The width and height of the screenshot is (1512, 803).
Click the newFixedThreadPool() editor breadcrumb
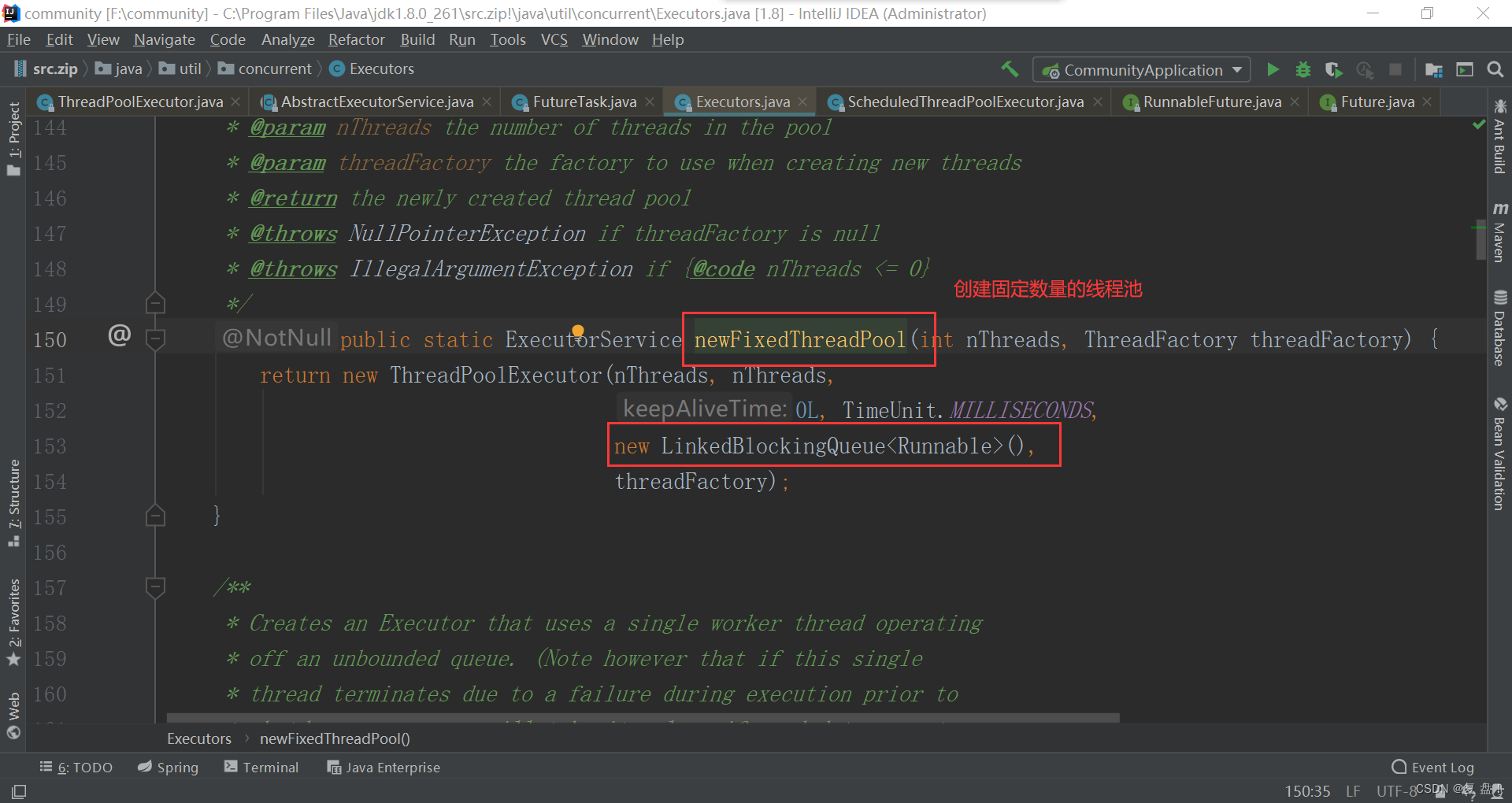335,738
